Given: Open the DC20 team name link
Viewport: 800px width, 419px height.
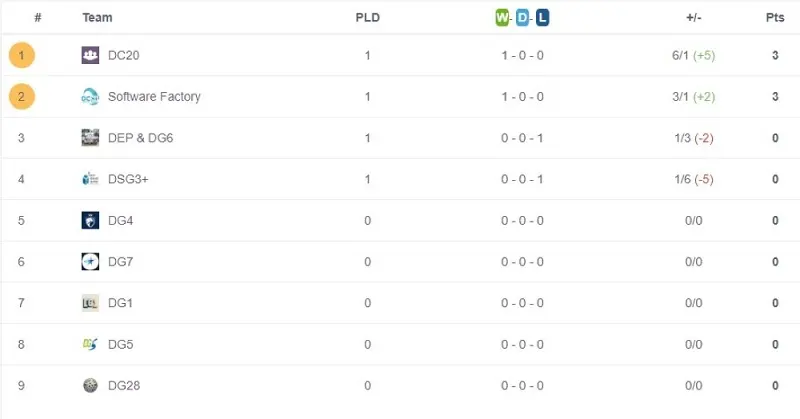Looking at the screenshot, I should click(124, 56).
